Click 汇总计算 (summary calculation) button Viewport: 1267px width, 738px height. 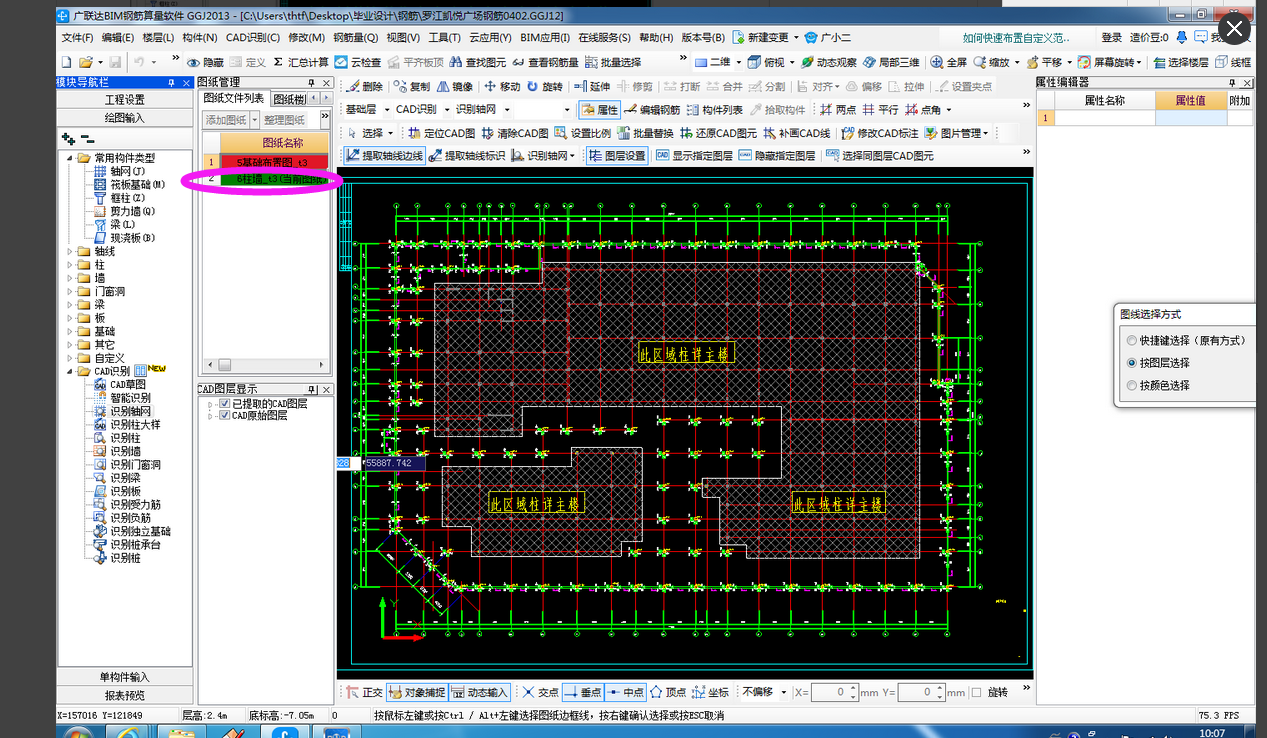(301, 62)
